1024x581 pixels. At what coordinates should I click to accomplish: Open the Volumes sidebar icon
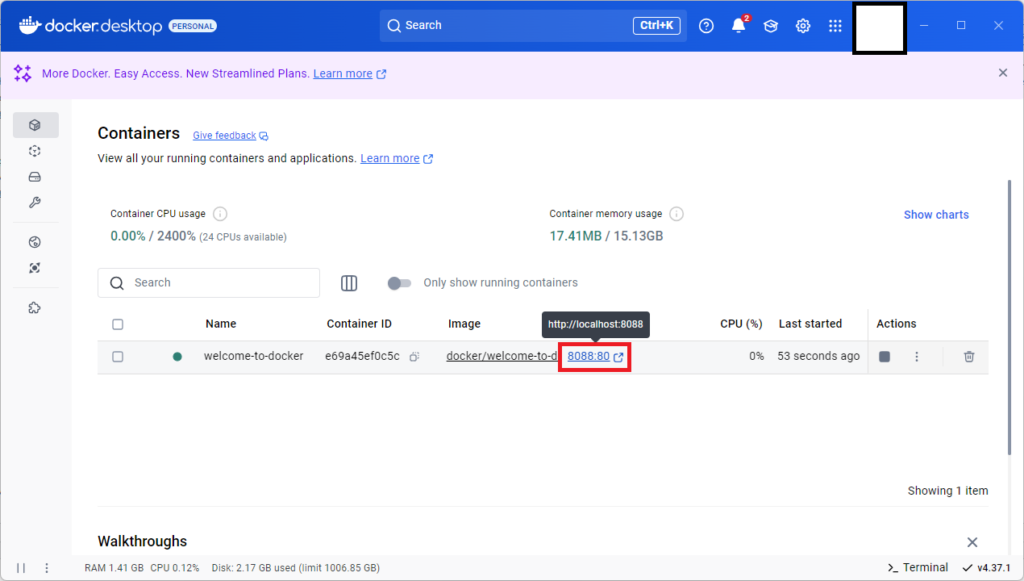pyautogui.click(x=35, y=177)
